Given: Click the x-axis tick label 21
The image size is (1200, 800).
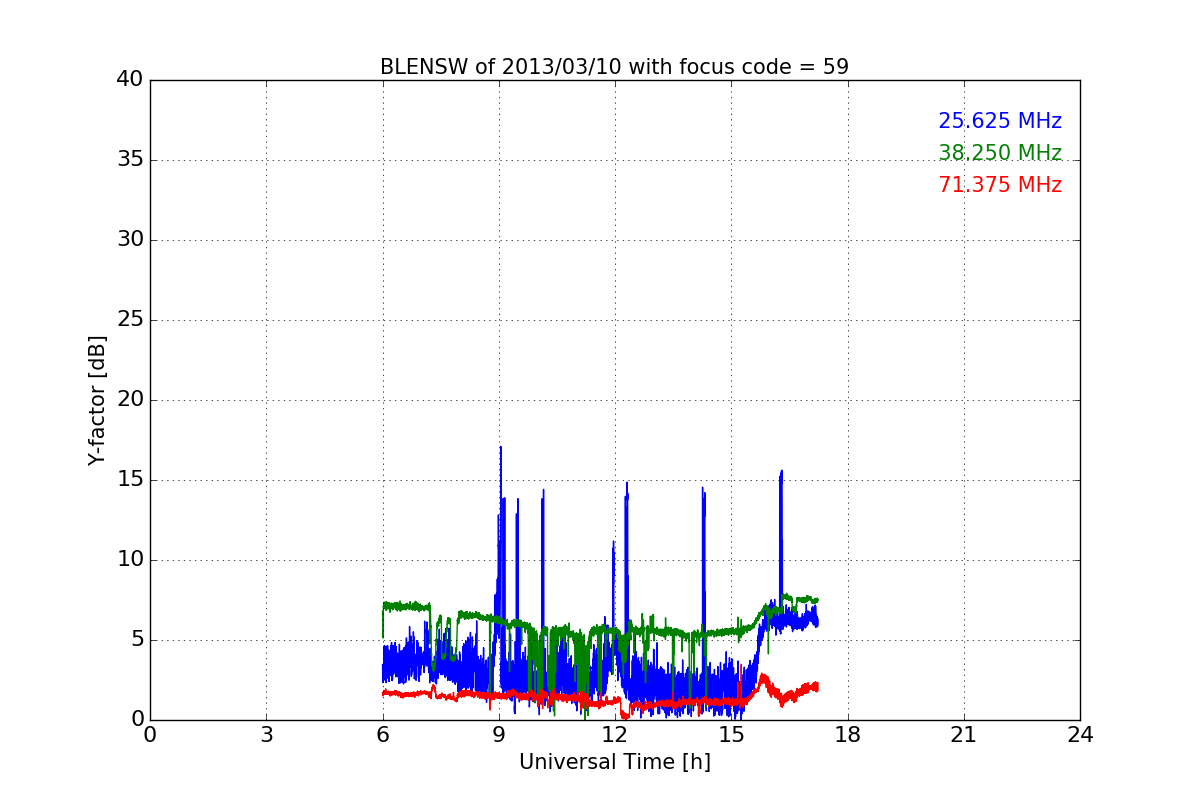Looking at the screenshot, I should 964,735.
